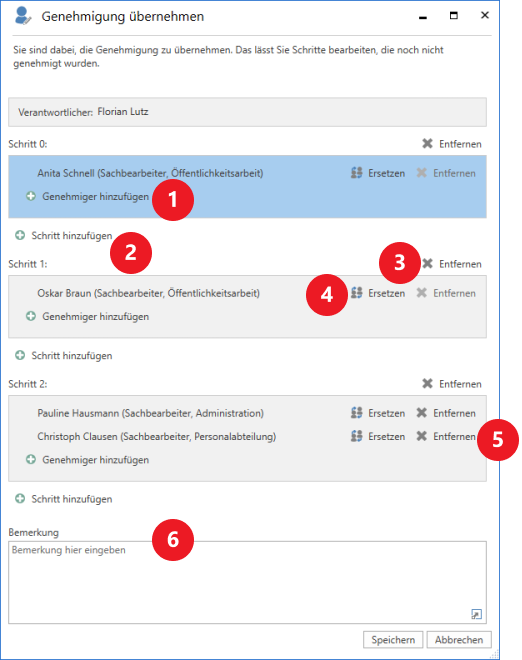Click the remove X icon for Pauline Hausmann

click(421, 413)
